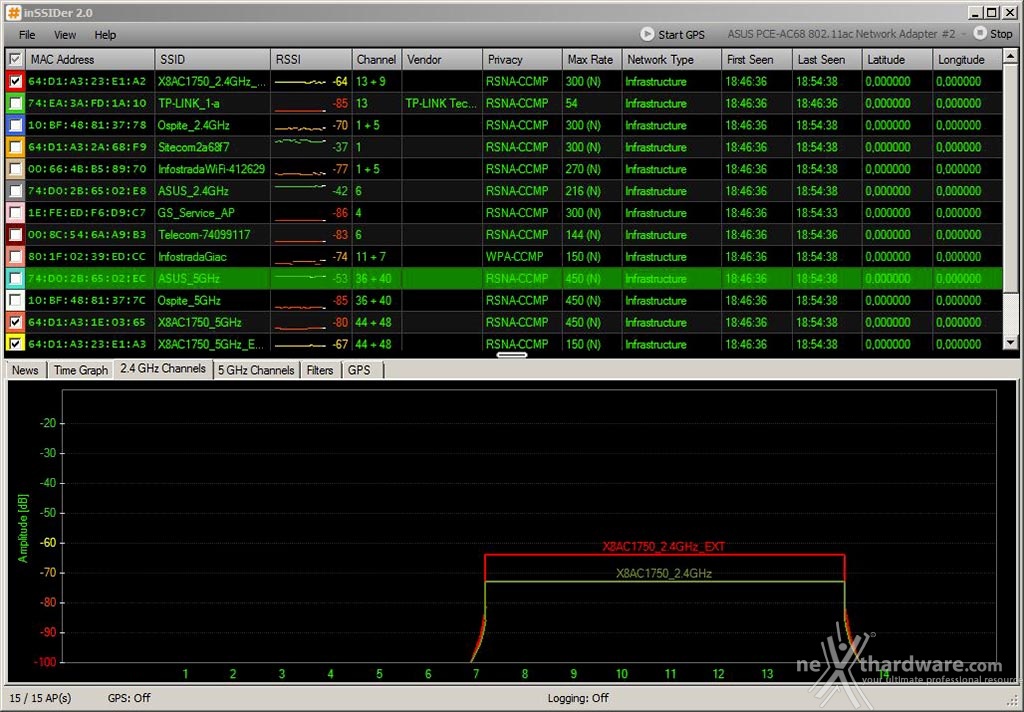This screenshot has width=1024, height=712.
Task: Sort by Max Rate column header
Action: pyautogui.click(x=592, y=59)
